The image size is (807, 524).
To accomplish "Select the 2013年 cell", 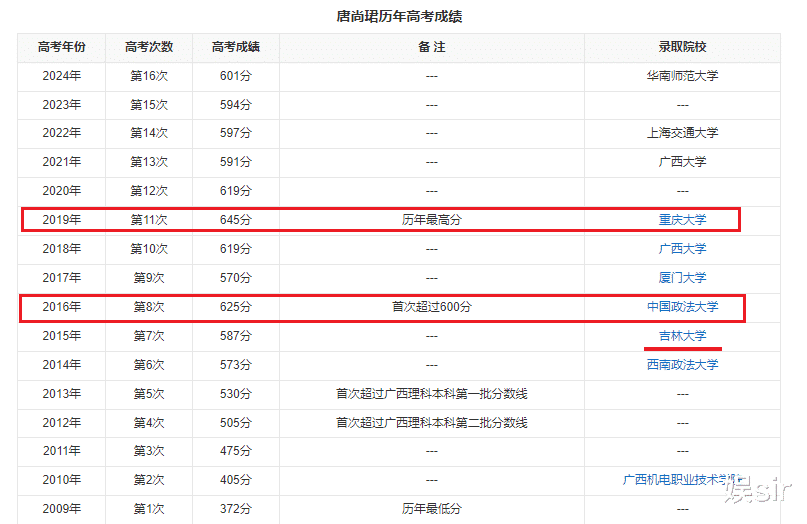I will coord(62,394).
